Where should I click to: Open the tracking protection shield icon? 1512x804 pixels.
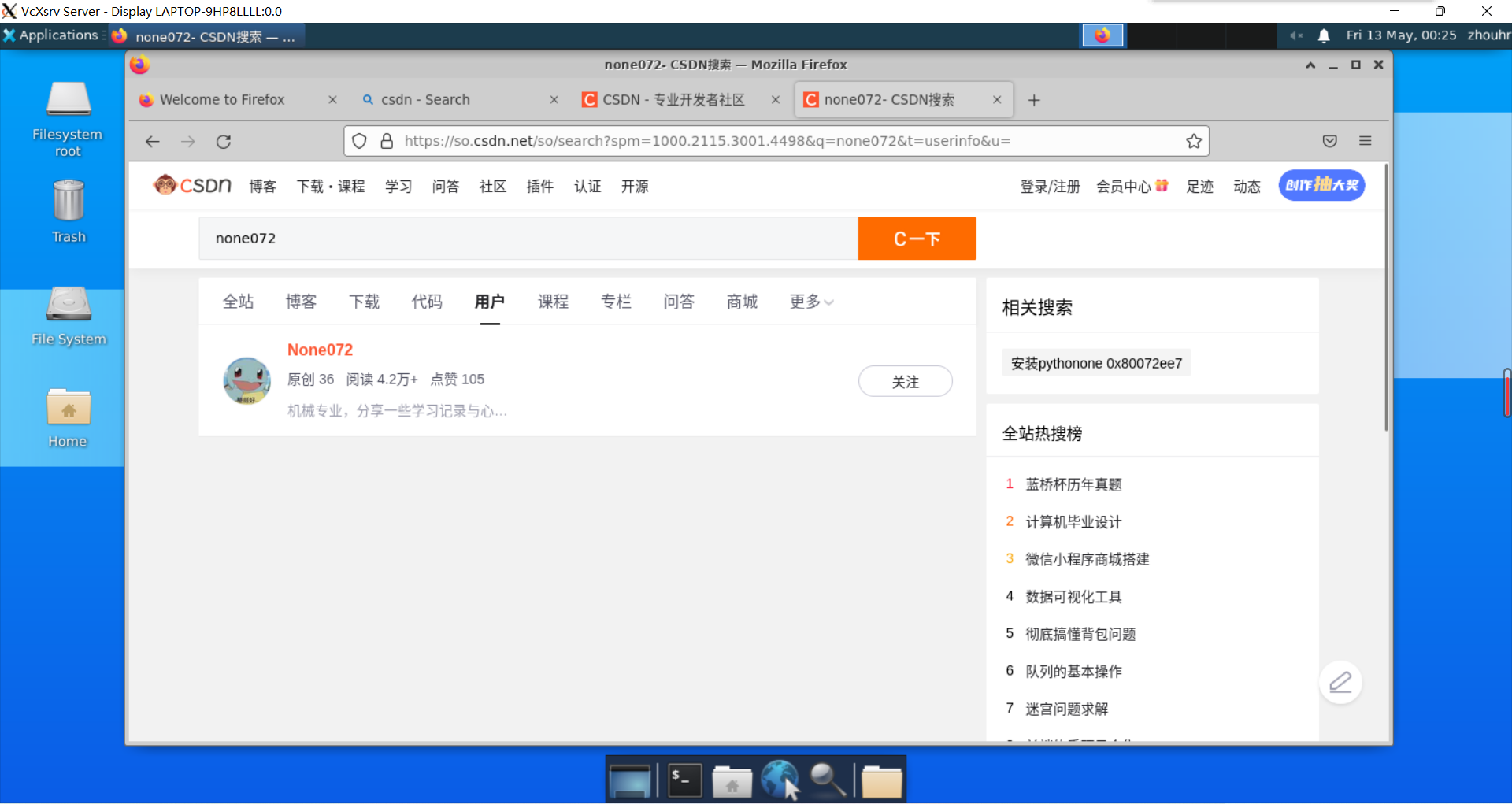(x=359, y=141)
